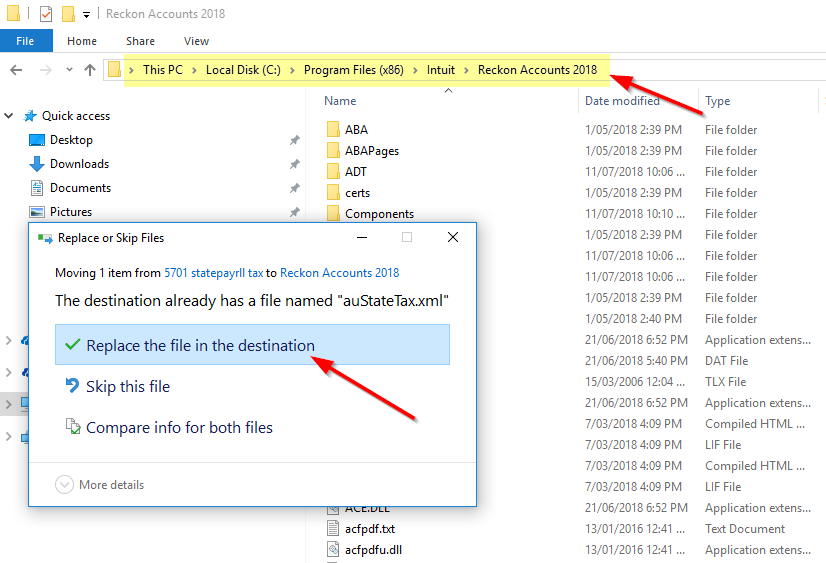
Task: Switch to the View ribbon tab
Action: [x=196, y=41]
